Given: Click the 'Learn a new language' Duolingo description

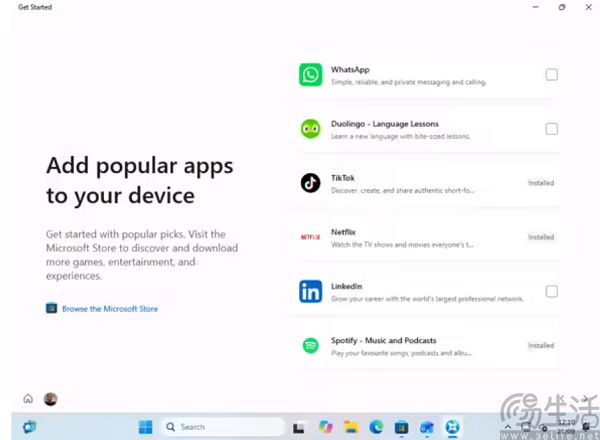Looking at the screenshot, I should point(400,136).
